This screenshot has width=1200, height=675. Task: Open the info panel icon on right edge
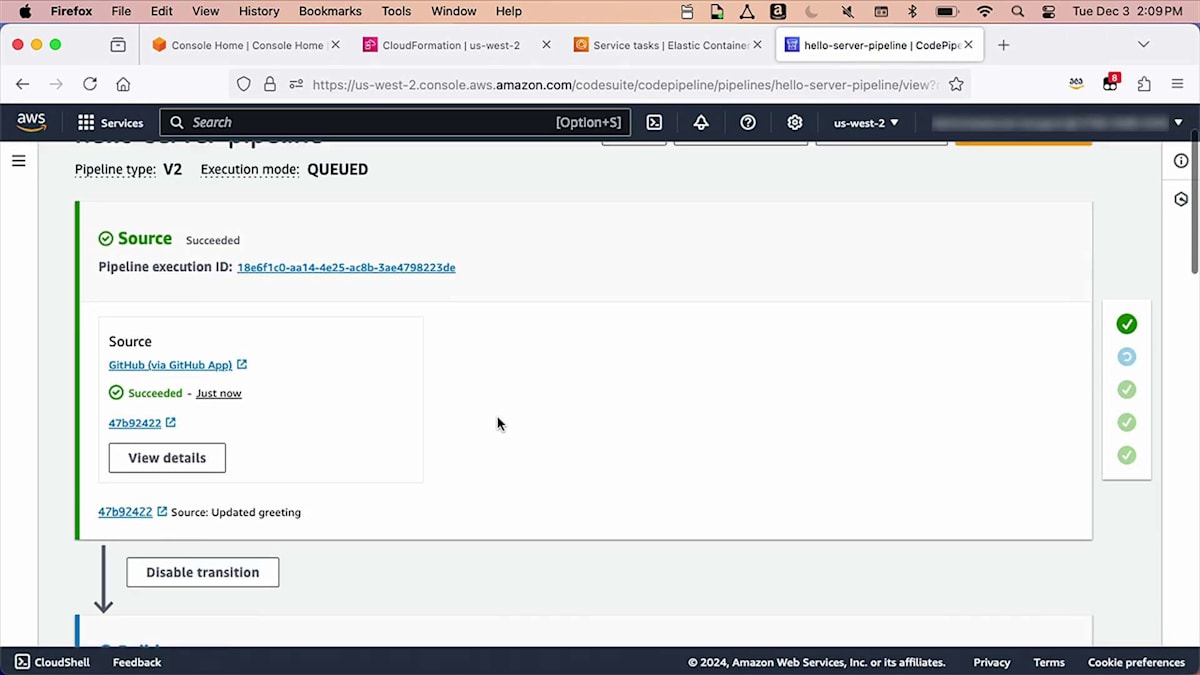click(x=1181, y=161)
